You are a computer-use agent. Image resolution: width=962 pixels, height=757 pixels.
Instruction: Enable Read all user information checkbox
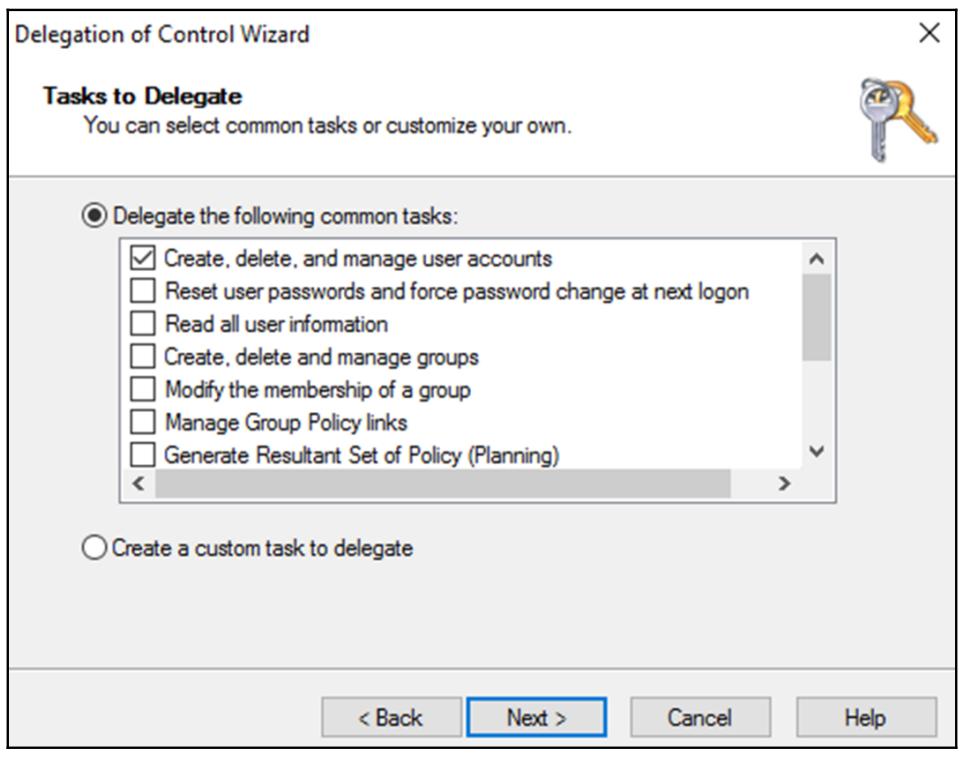coord(144,324)
